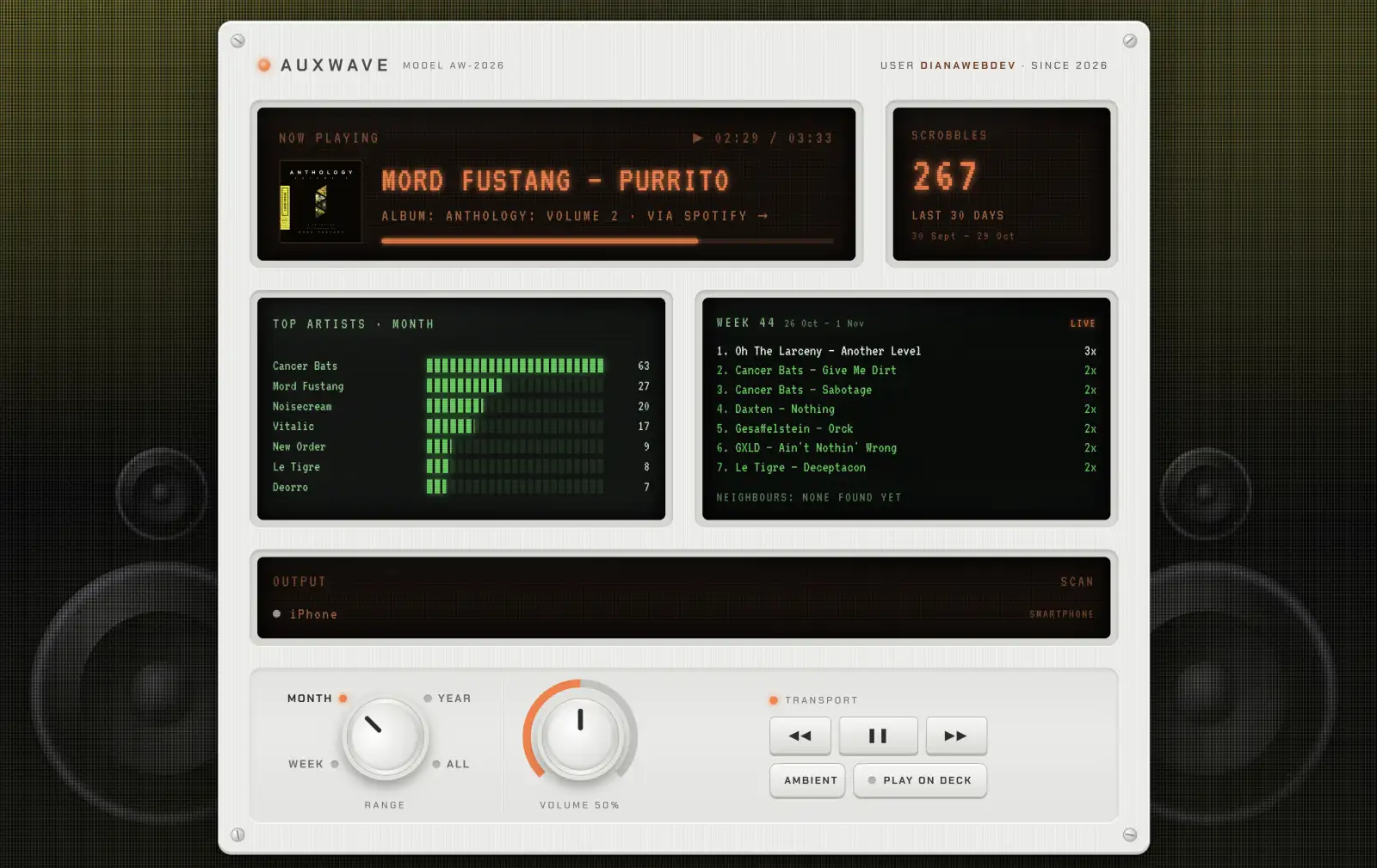Viewport: 1377px width, 868px height.
Task: Open the Anthology album cover art
Action: pyautogui.click(x=321, y=201)
